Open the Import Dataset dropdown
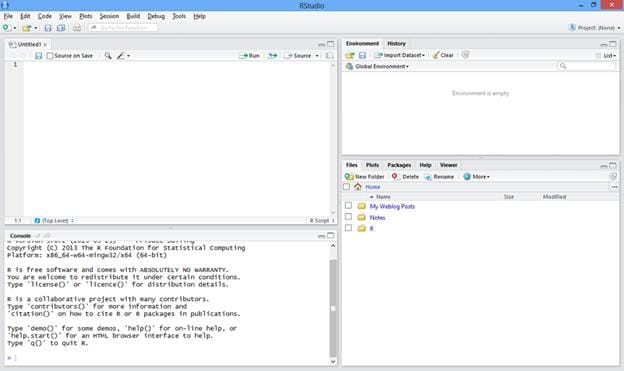This screenshot has width=624, height=371. pos(400,55)
